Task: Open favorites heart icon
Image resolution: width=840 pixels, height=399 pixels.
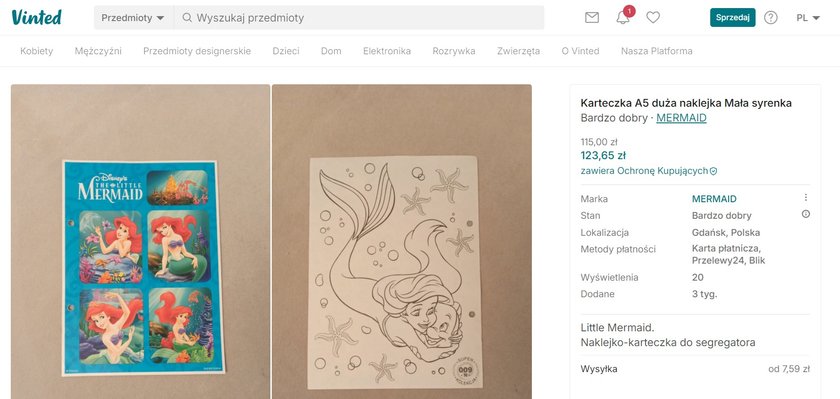Action: (x=652, y=18)
